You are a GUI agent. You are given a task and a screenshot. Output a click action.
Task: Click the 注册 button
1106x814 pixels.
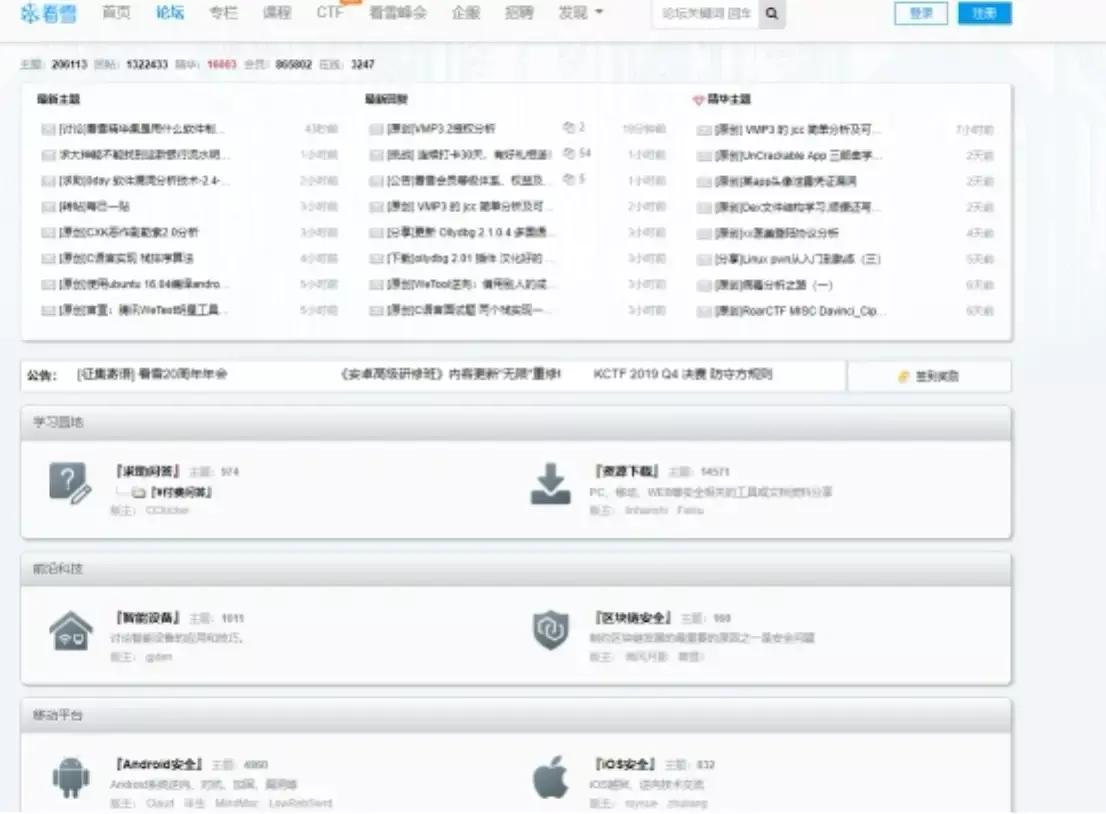[985, 14]
